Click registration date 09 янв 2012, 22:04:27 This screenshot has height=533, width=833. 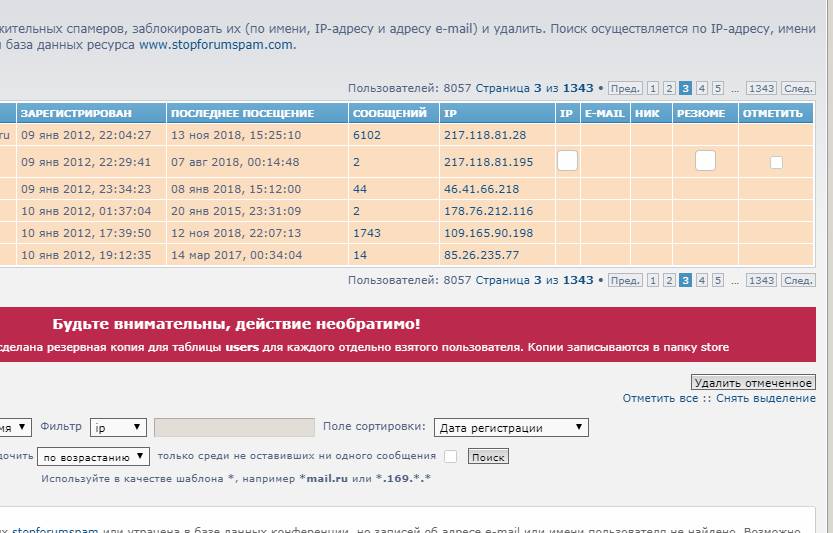click(86, 135)
